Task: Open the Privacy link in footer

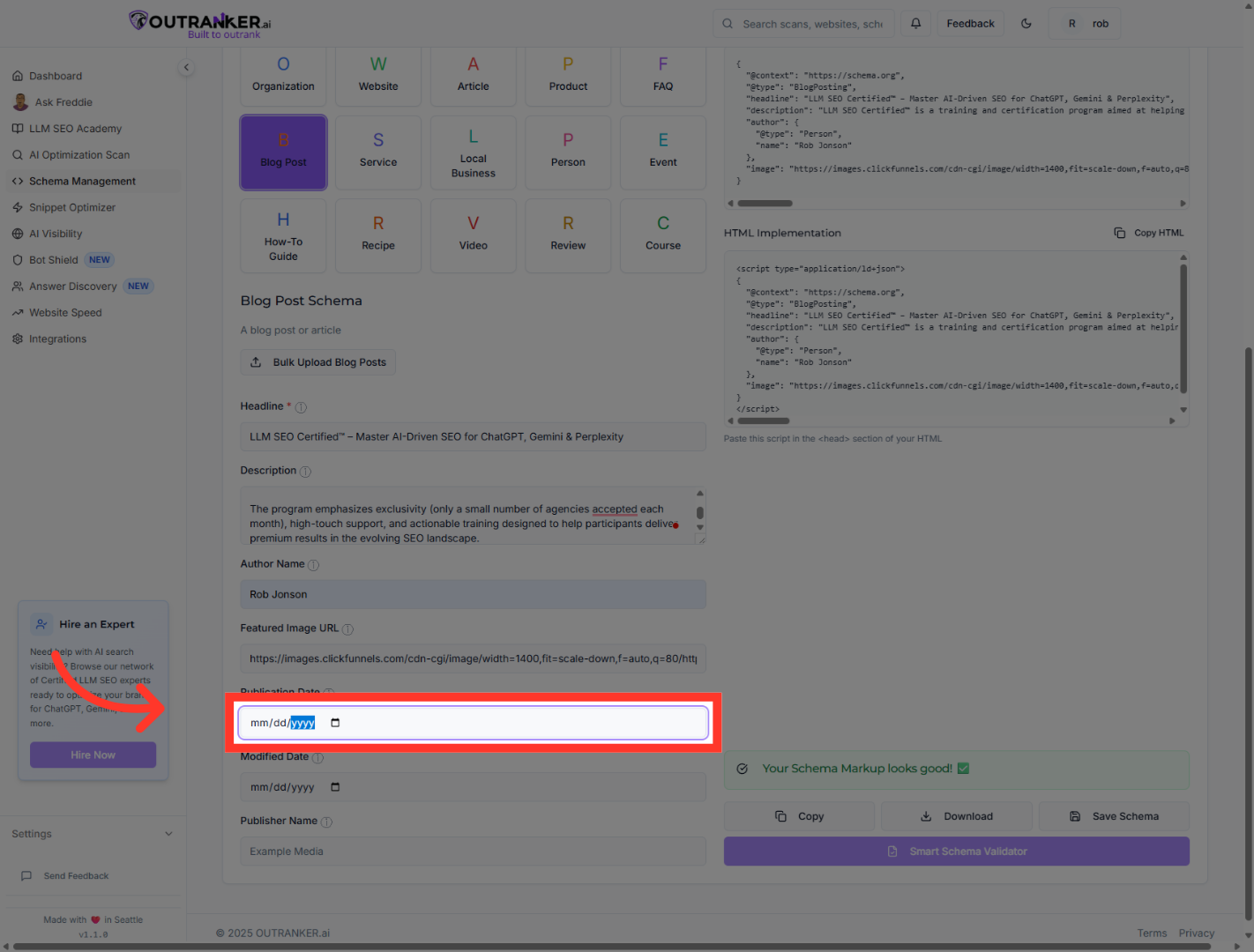Action: coord(1197,933)
